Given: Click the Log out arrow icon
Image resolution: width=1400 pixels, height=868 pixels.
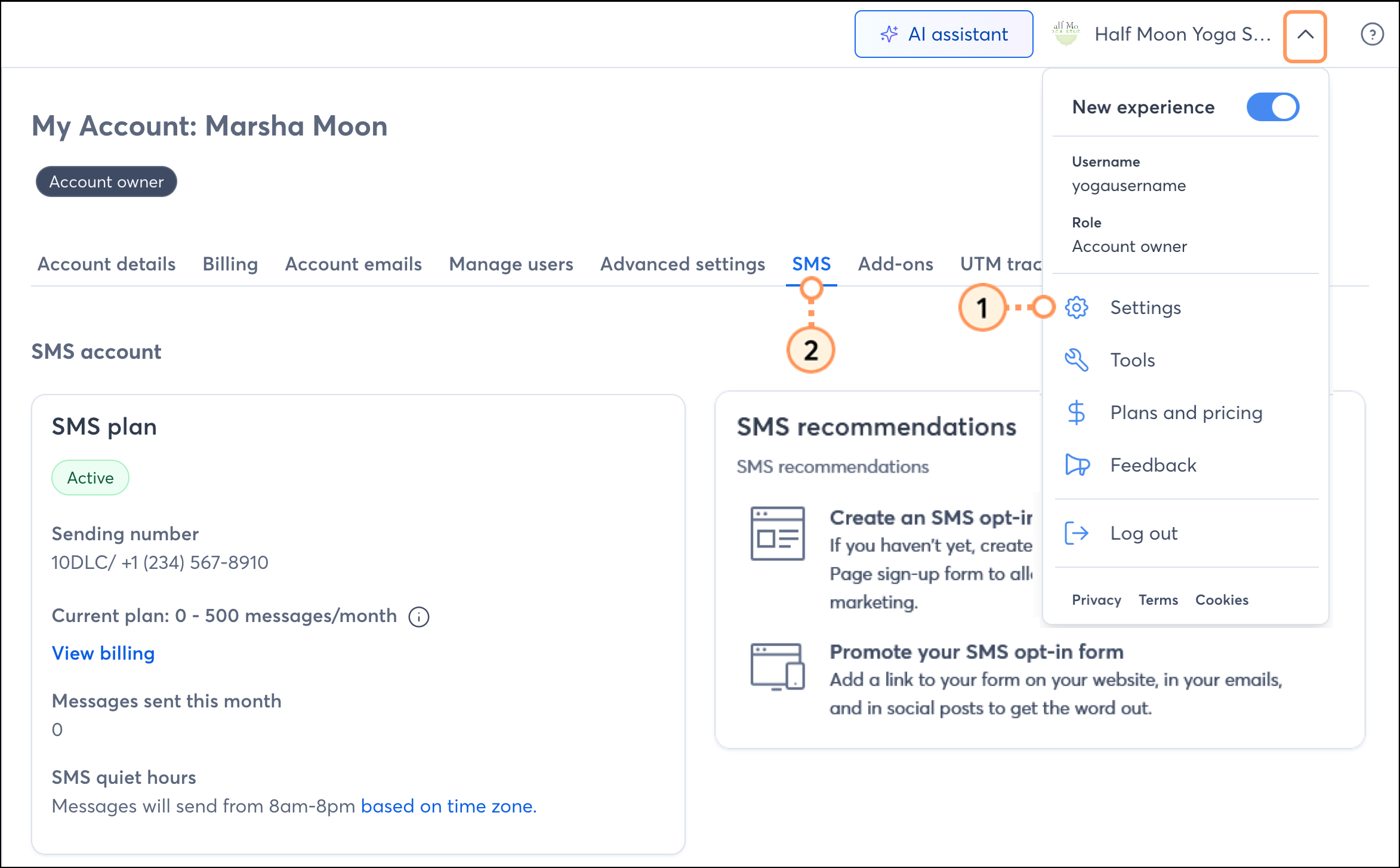Looking at the screenshot, I should click(x=1077, y=533).
